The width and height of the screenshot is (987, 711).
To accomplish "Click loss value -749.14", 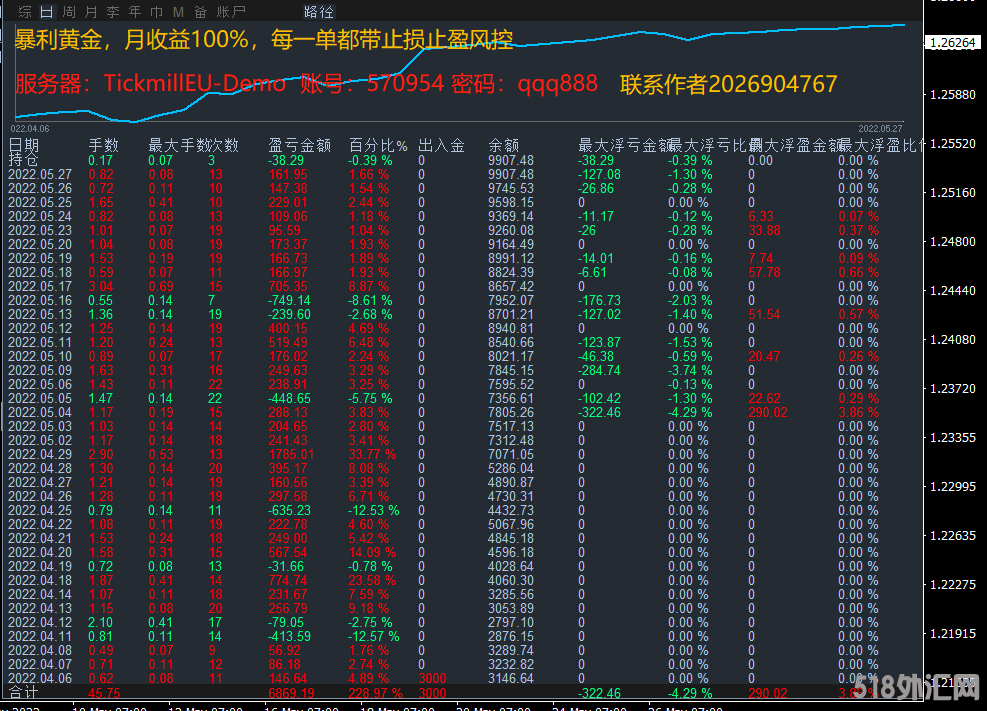I will pyautogui.click(x=289, y=300).
